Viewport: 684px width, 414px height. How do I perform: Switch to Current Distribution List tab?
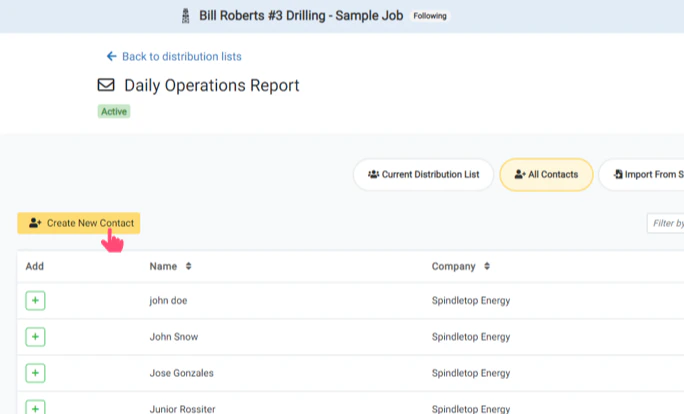[423, 174]
